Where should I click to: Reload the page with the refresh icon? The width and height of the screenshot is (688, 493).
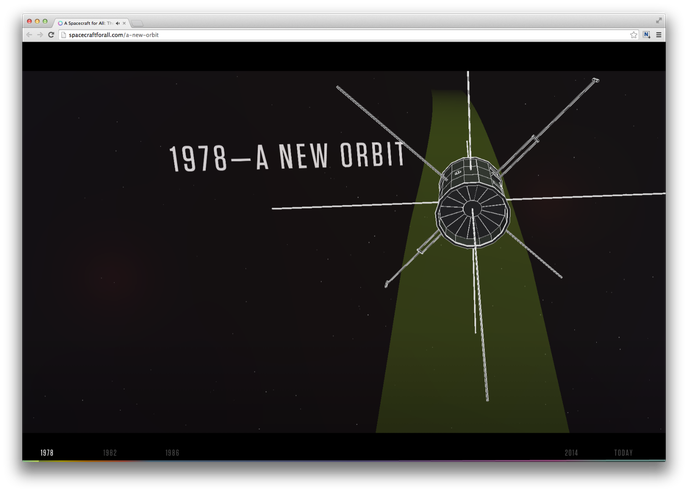51,35
